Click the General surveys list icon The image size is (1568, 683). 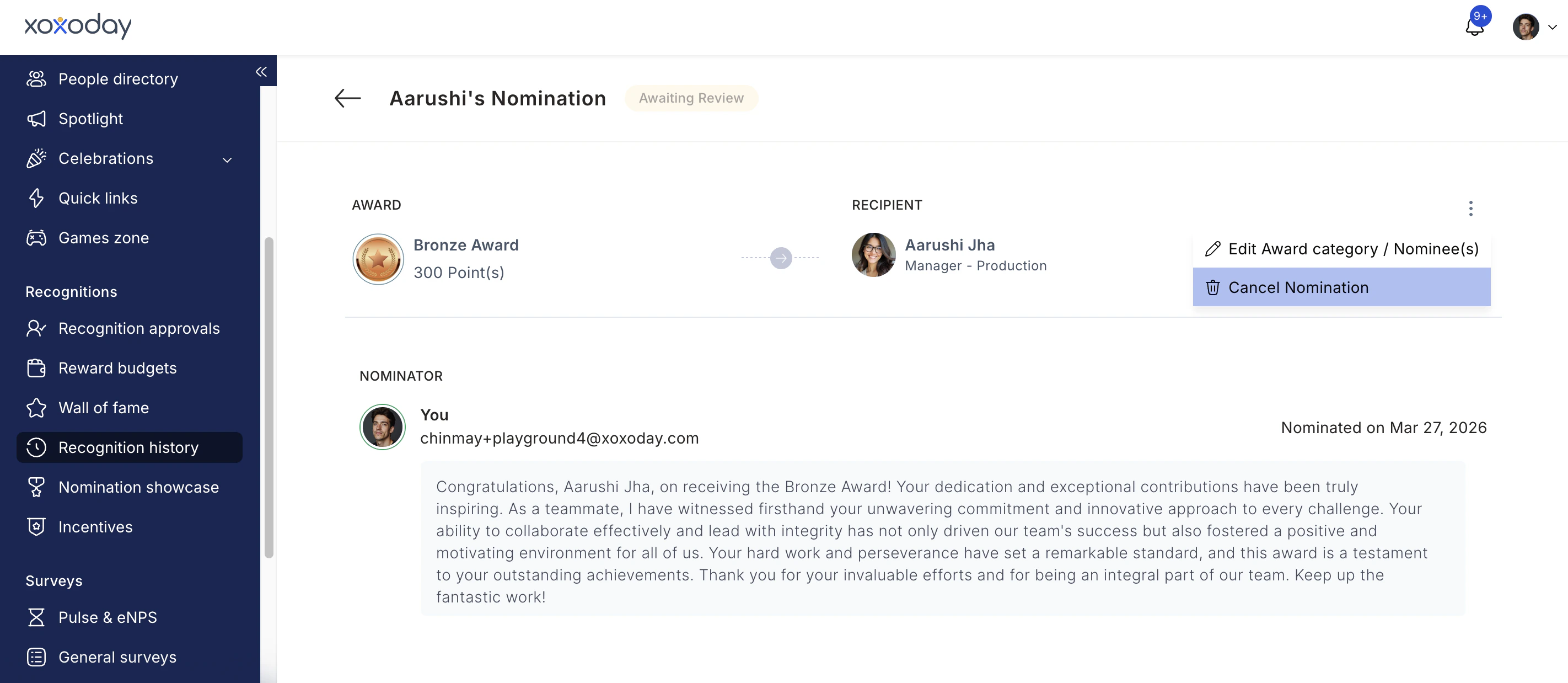pos(36,657)
